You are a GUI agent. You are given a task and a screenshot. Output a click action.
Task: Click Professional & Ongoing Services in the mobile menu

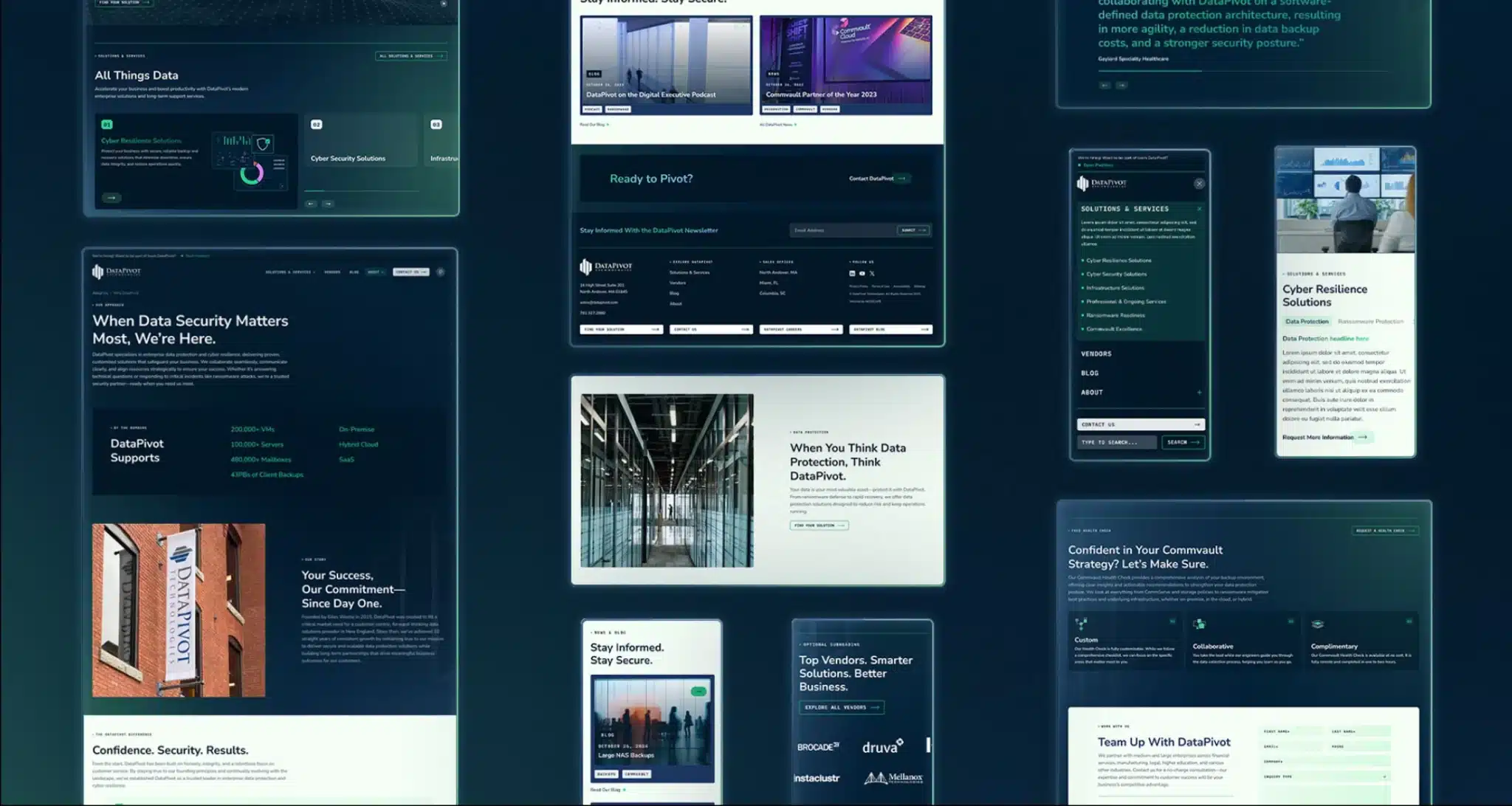pos(1126,301)
